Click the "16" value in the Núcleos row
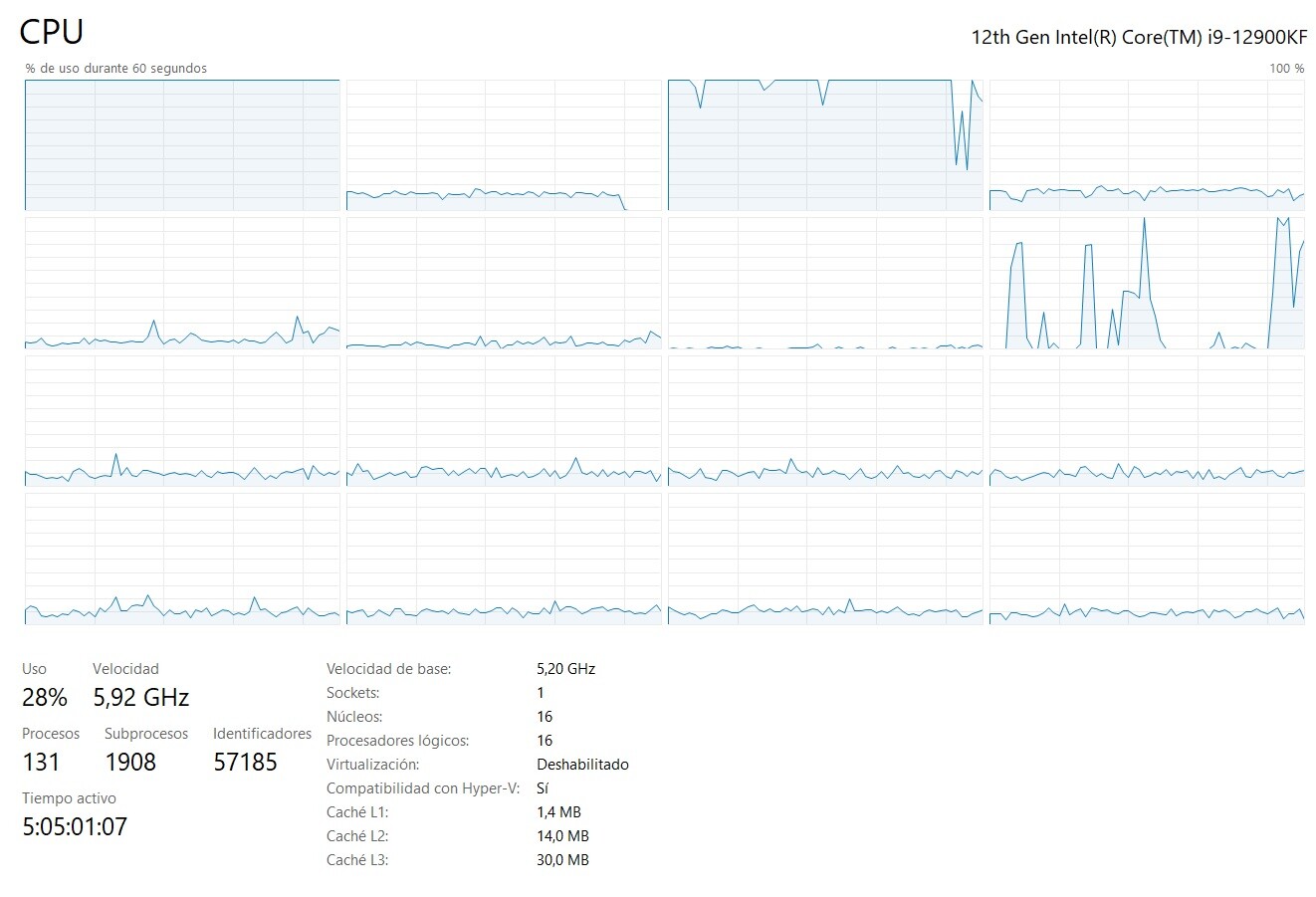The height and width of the screenshot is (897, 1316). tap(545, 717)
